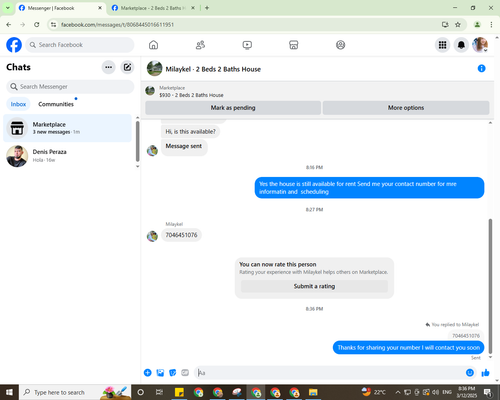Open the Marketplace icon in top navigation
The width and height of the screenshot is (500, 400).
coord(294,45)
